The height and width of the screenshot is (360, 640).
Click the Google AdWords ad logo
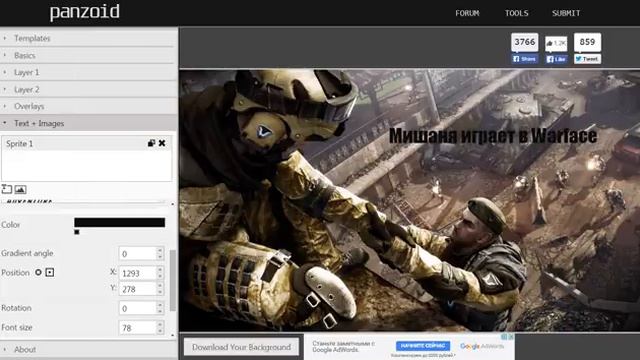tap(482, 346)
